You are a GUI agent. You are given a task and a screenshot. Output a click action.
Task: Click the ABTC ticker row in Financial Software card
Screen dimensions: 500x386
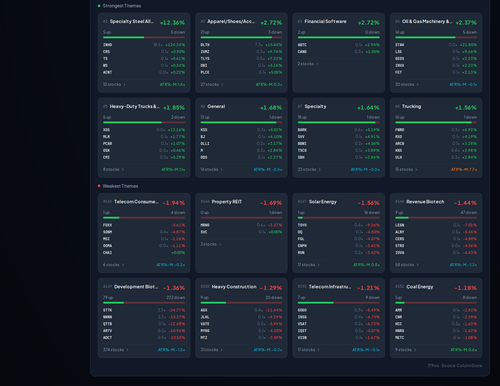click(x=339, y=45)
